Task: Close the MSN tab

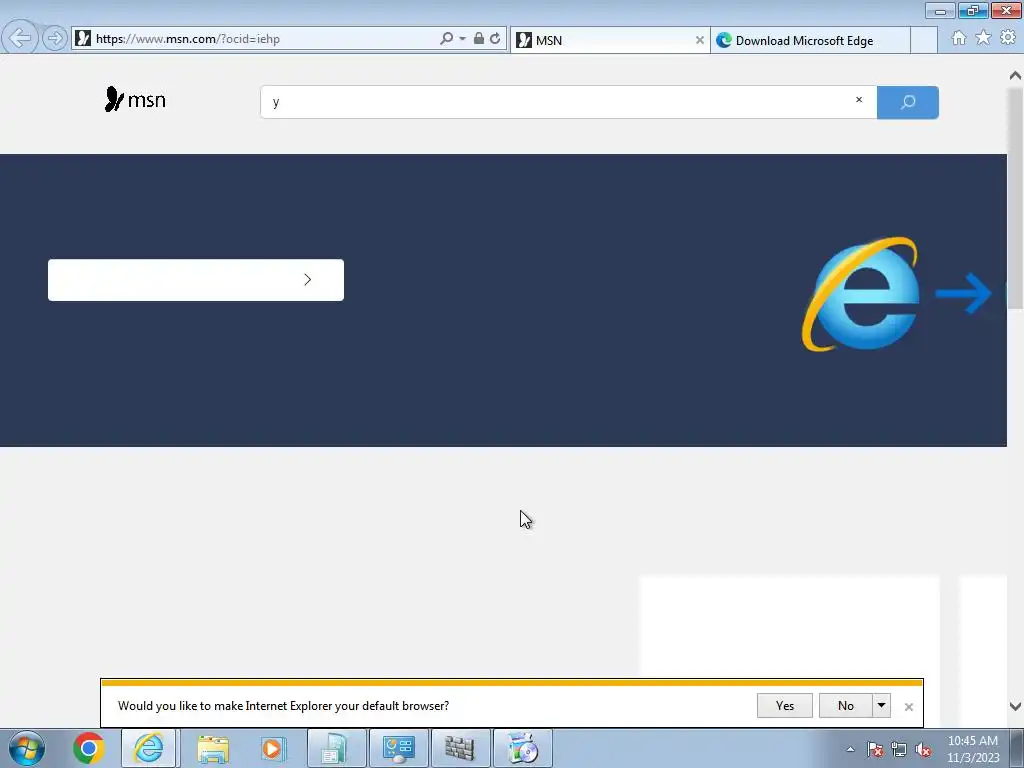Action: click(699, 40)
